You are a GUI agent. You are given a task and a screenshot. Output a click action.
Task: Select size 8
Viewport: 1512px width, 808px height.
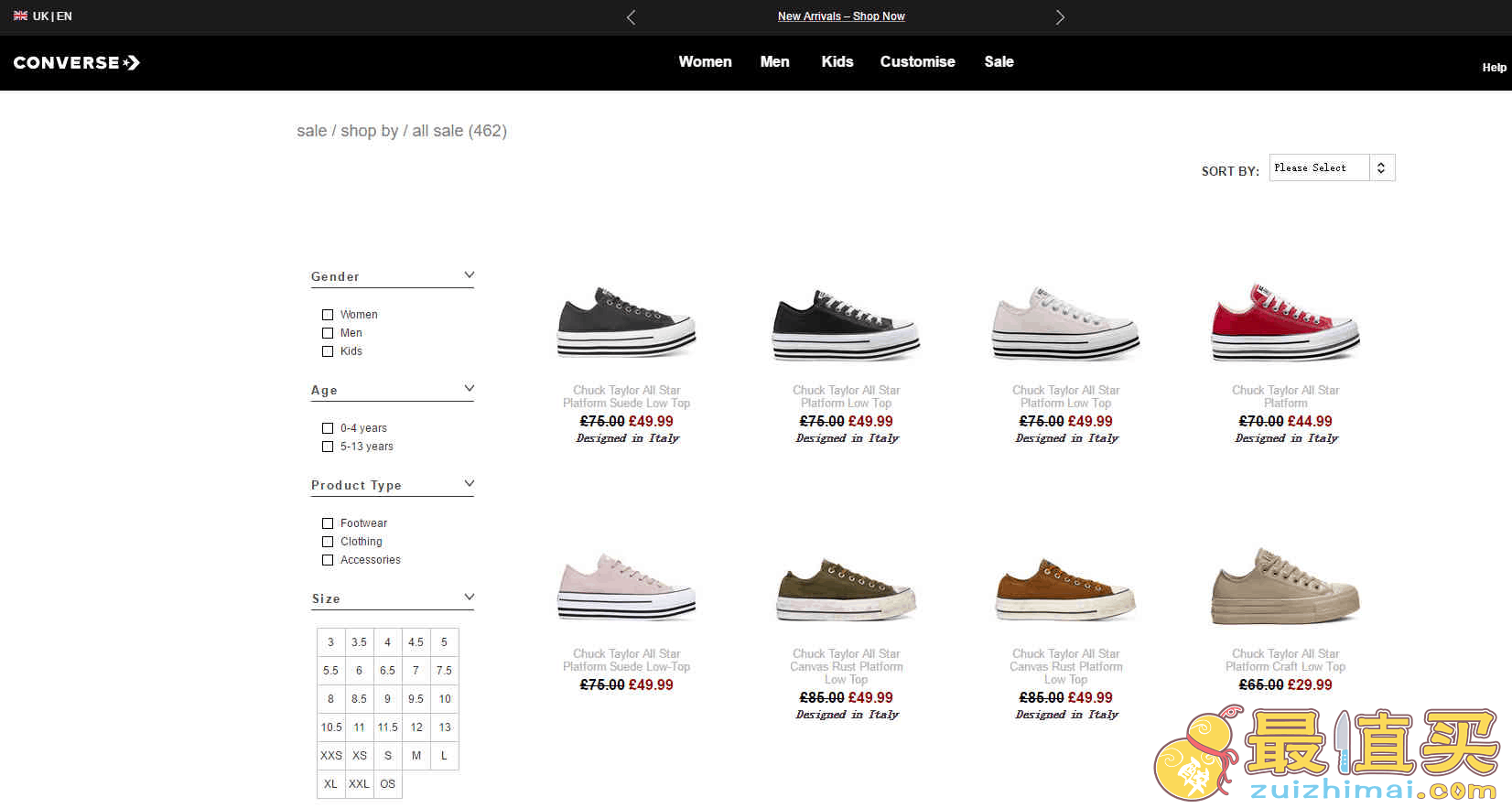[x=331, y=699]
